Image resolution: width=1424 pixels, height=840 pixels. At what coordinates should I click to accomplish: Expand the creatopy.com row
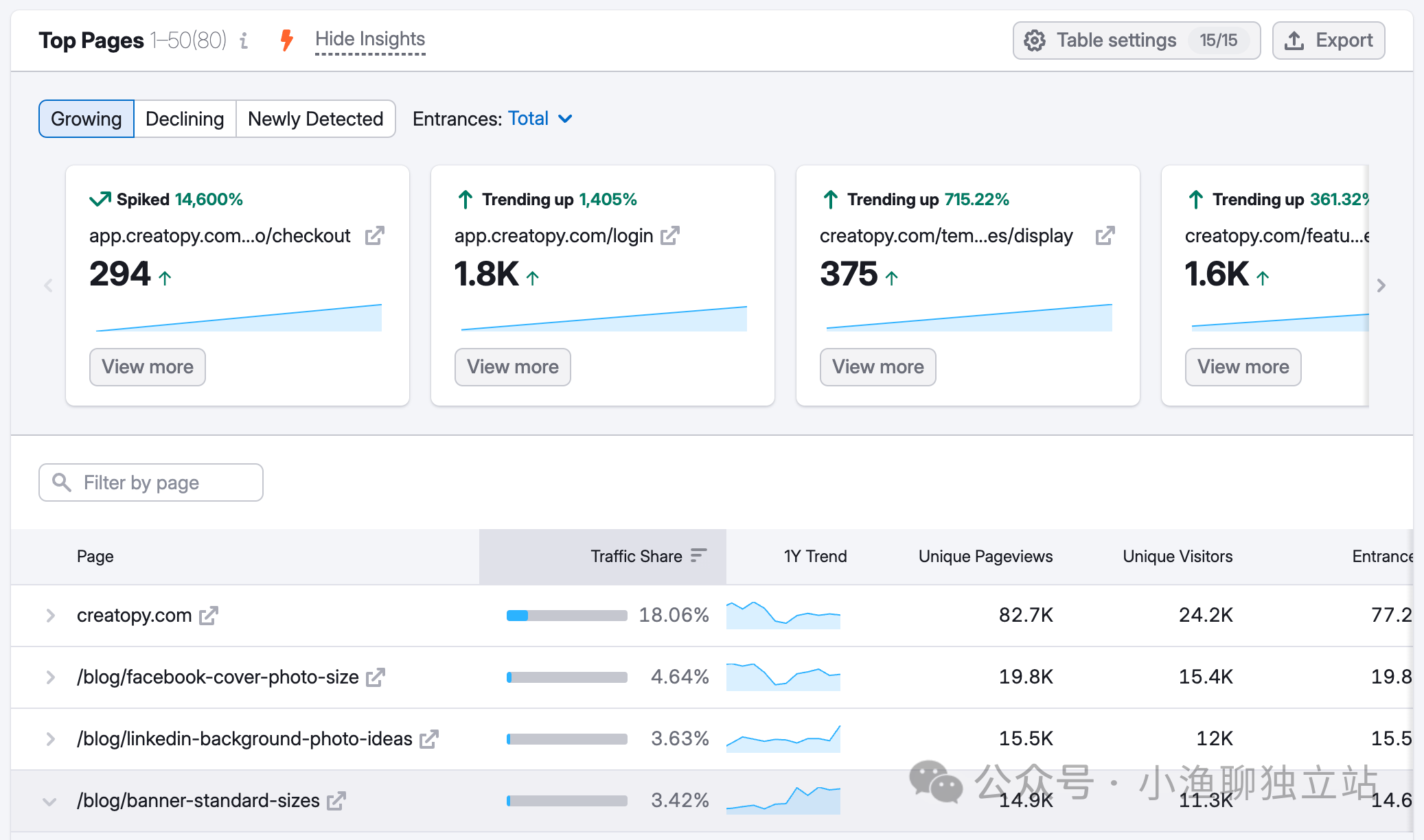50,616
